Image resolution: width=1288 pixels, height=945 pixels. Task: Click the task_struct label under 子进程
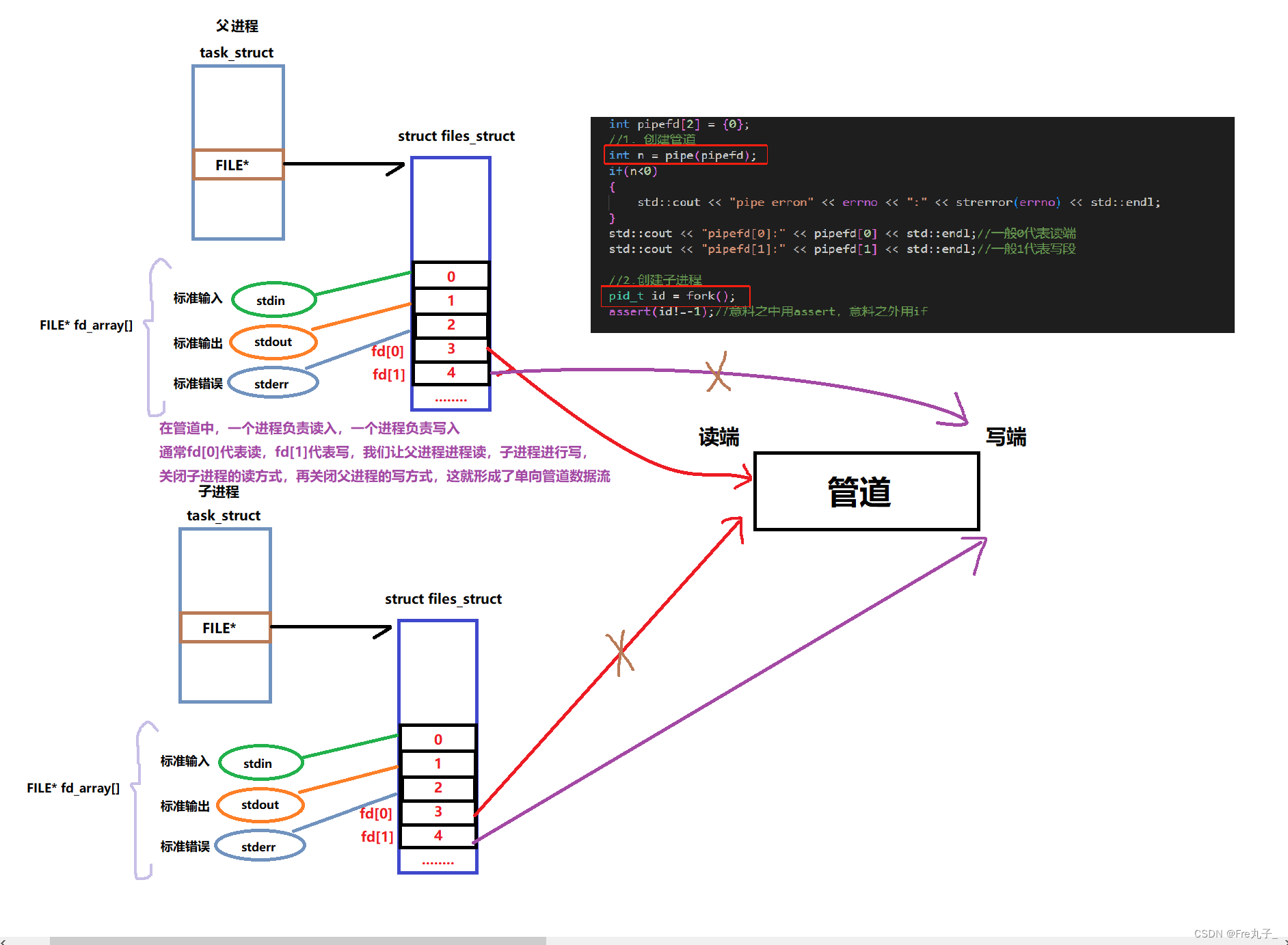click(x=224, y=516)
